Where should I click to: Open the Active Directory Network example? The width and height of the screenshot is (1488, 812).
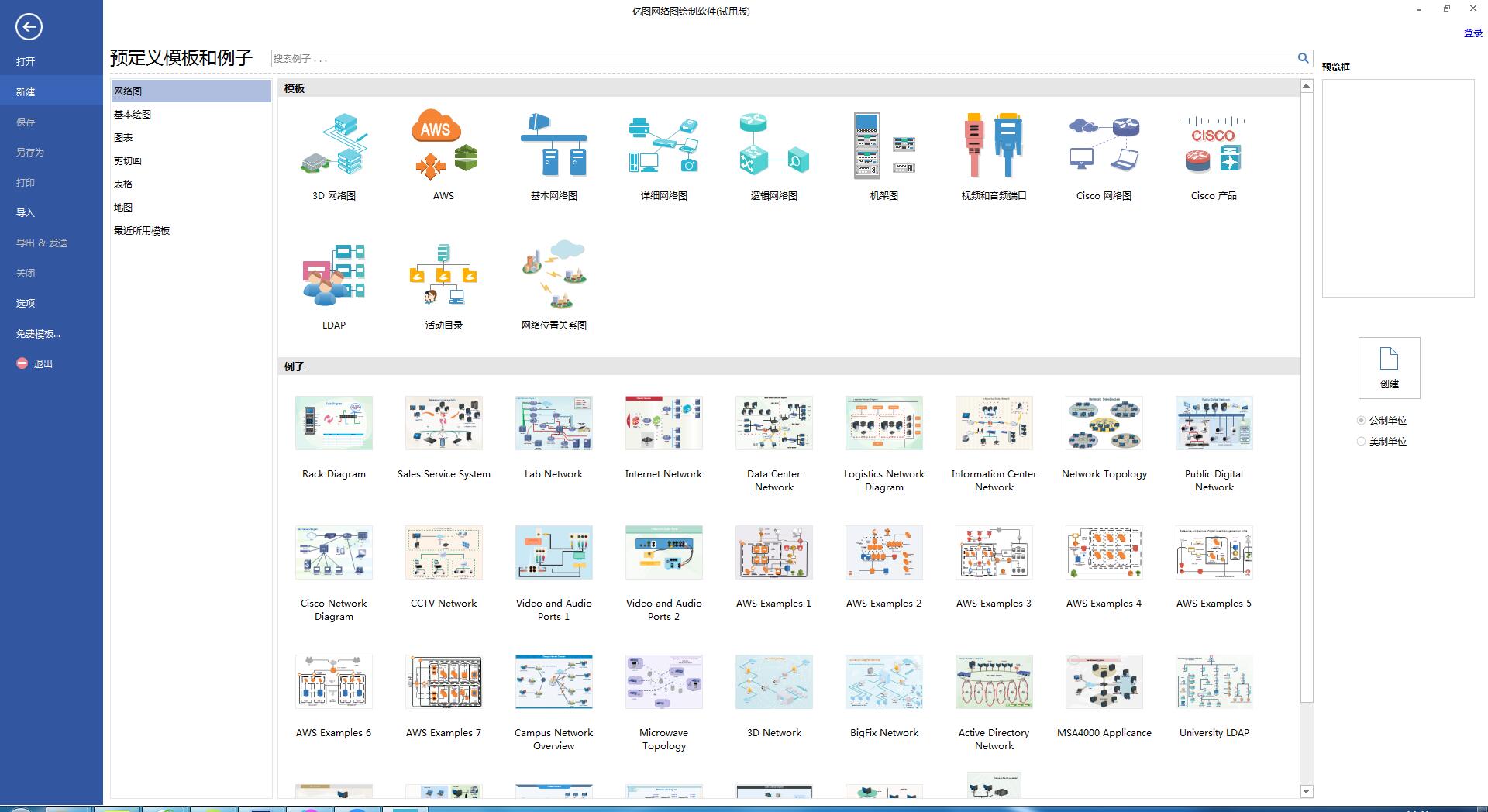coord(994,682)
